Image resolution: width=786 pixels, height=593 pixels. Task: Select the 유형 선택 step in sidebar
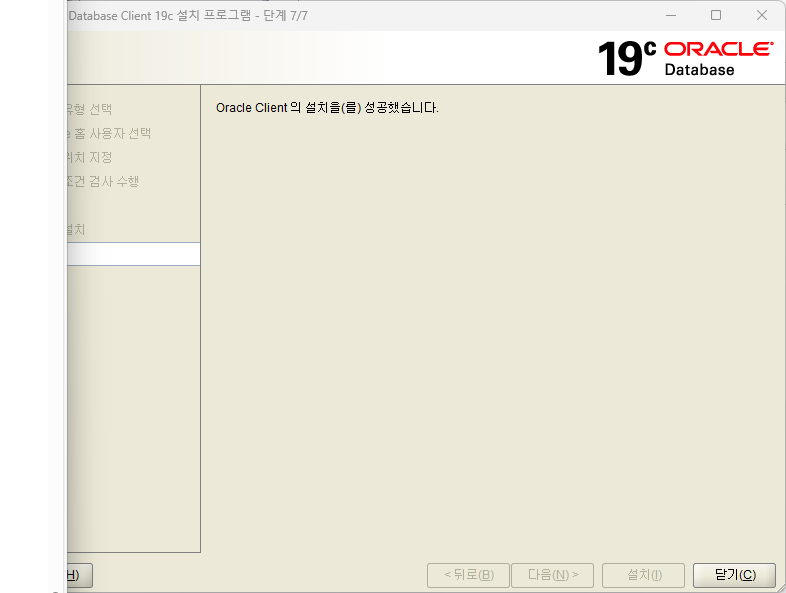pos(90,109)
